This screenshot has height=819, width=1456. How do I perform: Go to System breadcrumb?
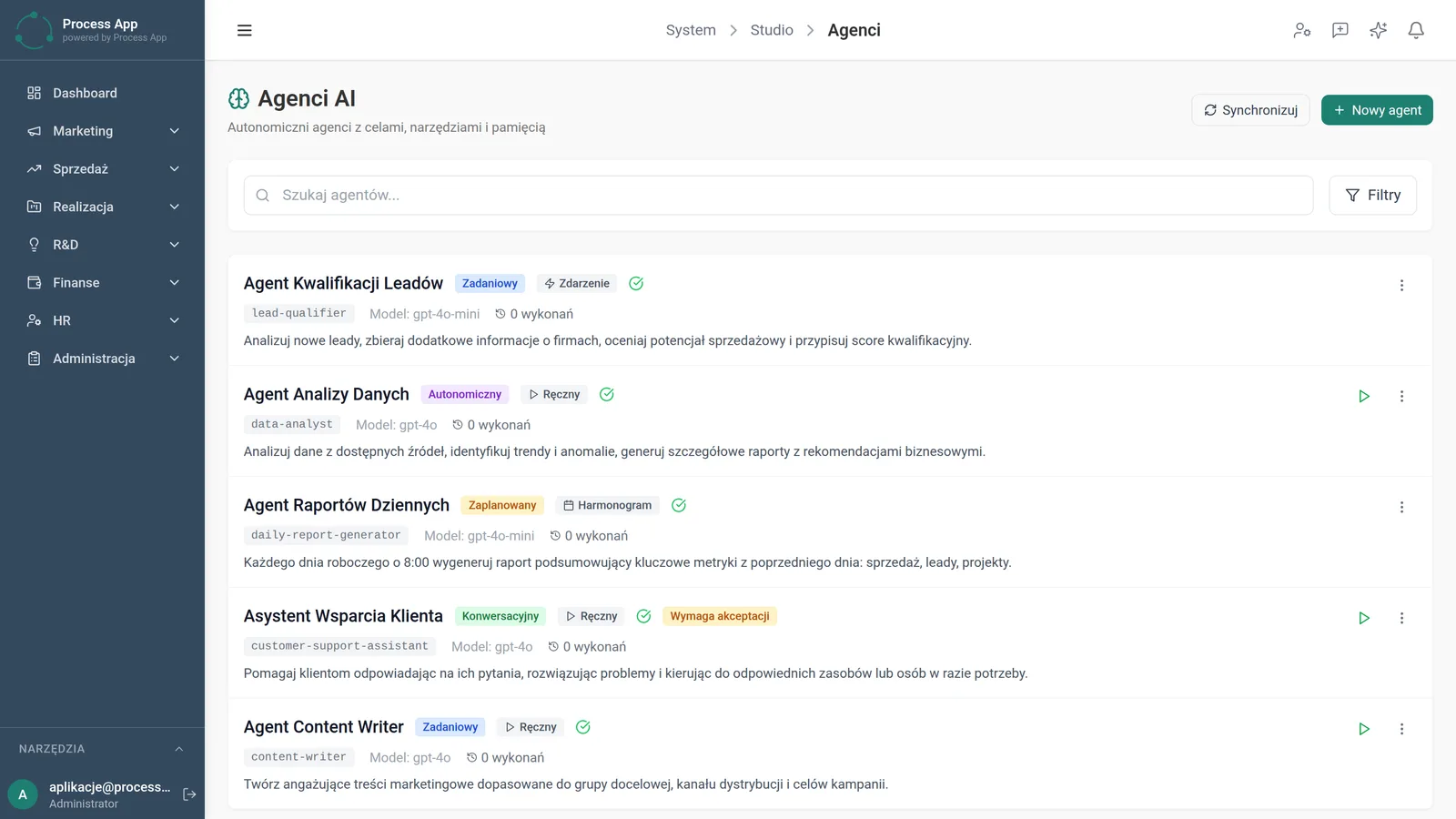pyautogui.click(x=691, y=30)
